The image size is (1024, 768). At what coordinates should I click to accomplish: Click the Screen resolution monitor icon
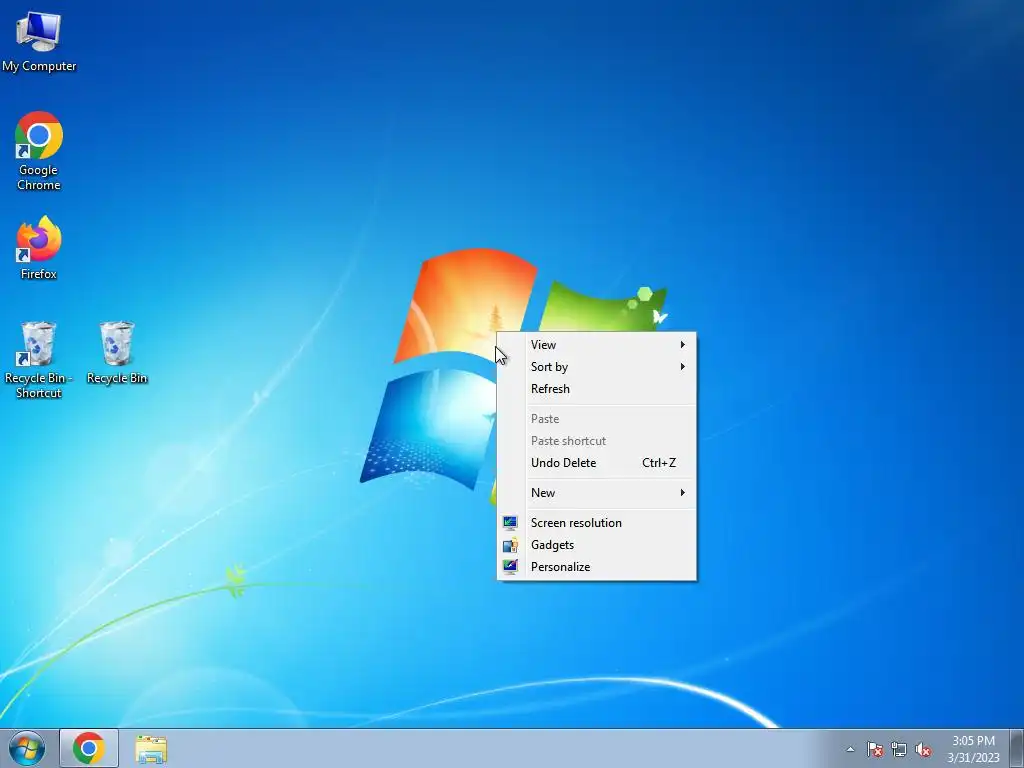point(510,523)
